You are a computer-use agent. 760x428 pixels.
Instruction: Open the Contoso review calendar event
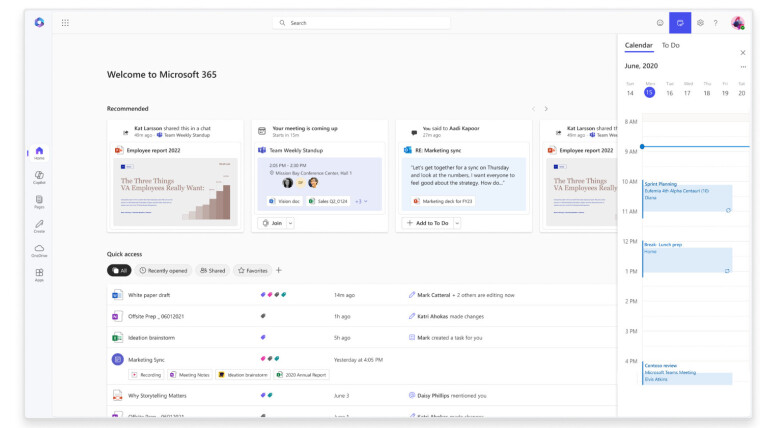(x=687, y=373)
